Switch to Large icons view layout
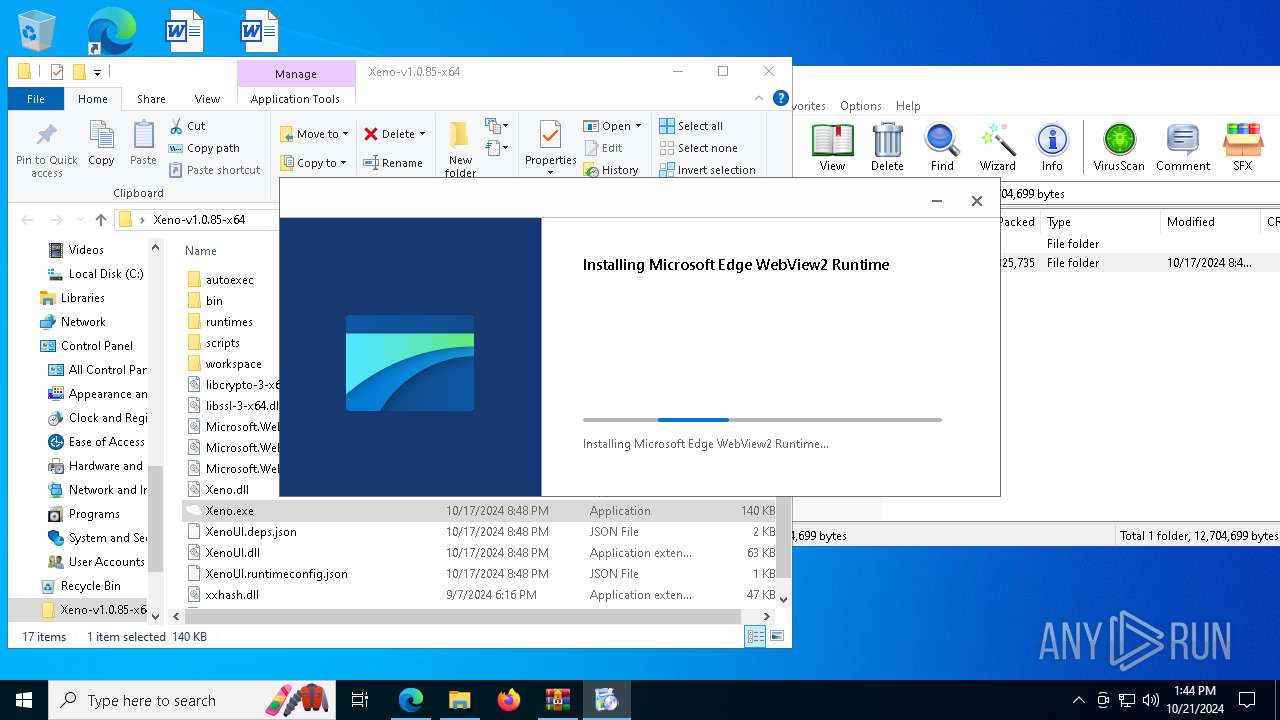1280x720 pixels. point(777,636)
